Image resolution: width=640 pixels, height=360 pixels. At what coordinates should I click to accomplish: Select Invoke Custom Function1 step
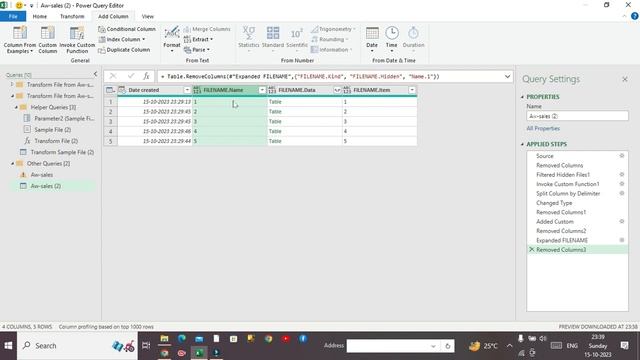pos(568,184)
